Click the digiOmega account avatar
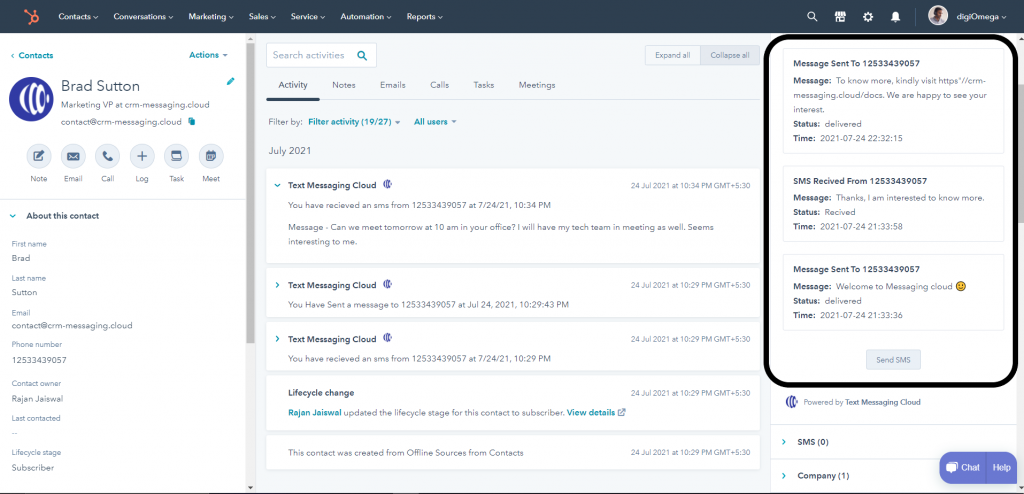The height and width of the screenshot is (494, 1024). coord(938,16)
